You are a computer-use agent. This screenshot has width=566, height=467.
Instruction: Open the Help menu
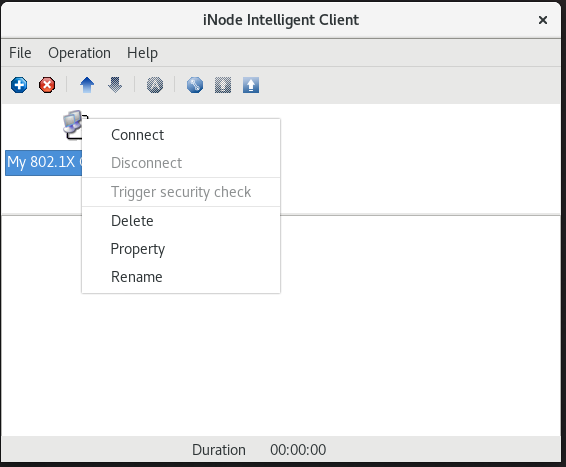pyautogui.click(x=142, y=53)
